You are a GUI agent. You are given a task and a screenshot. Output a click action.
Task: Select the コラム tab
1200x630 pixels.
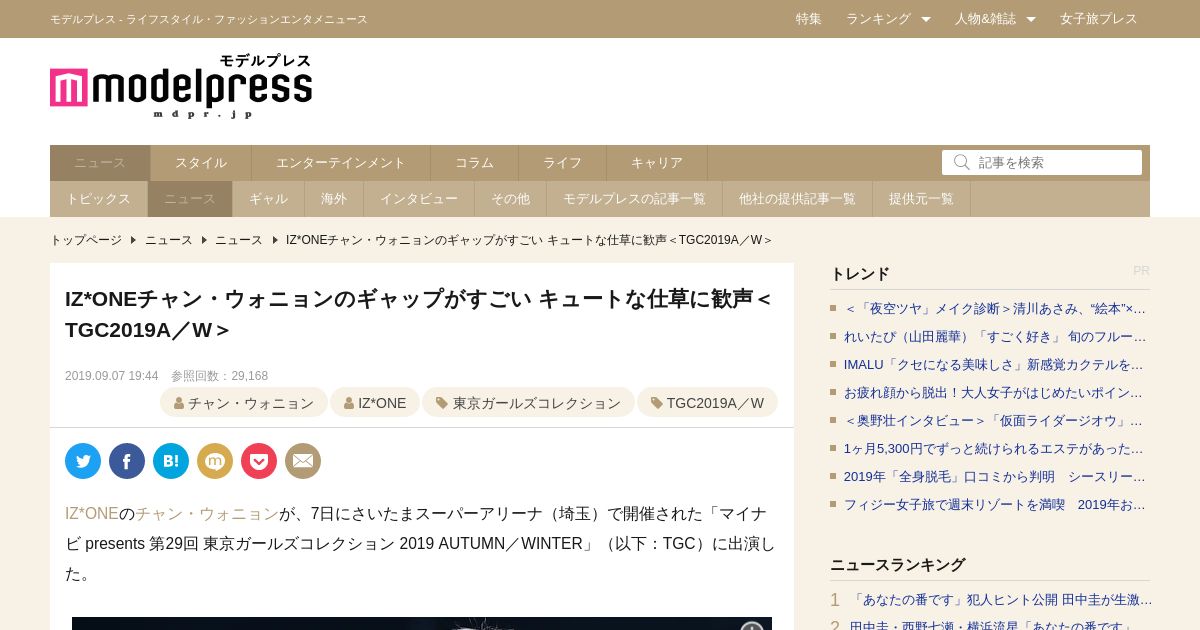475,163
